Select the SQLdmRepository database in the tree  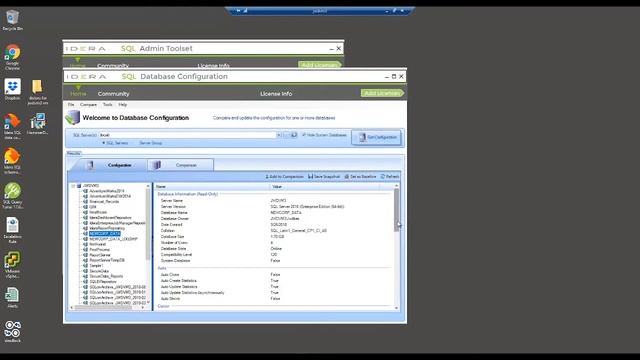point(103,282)
